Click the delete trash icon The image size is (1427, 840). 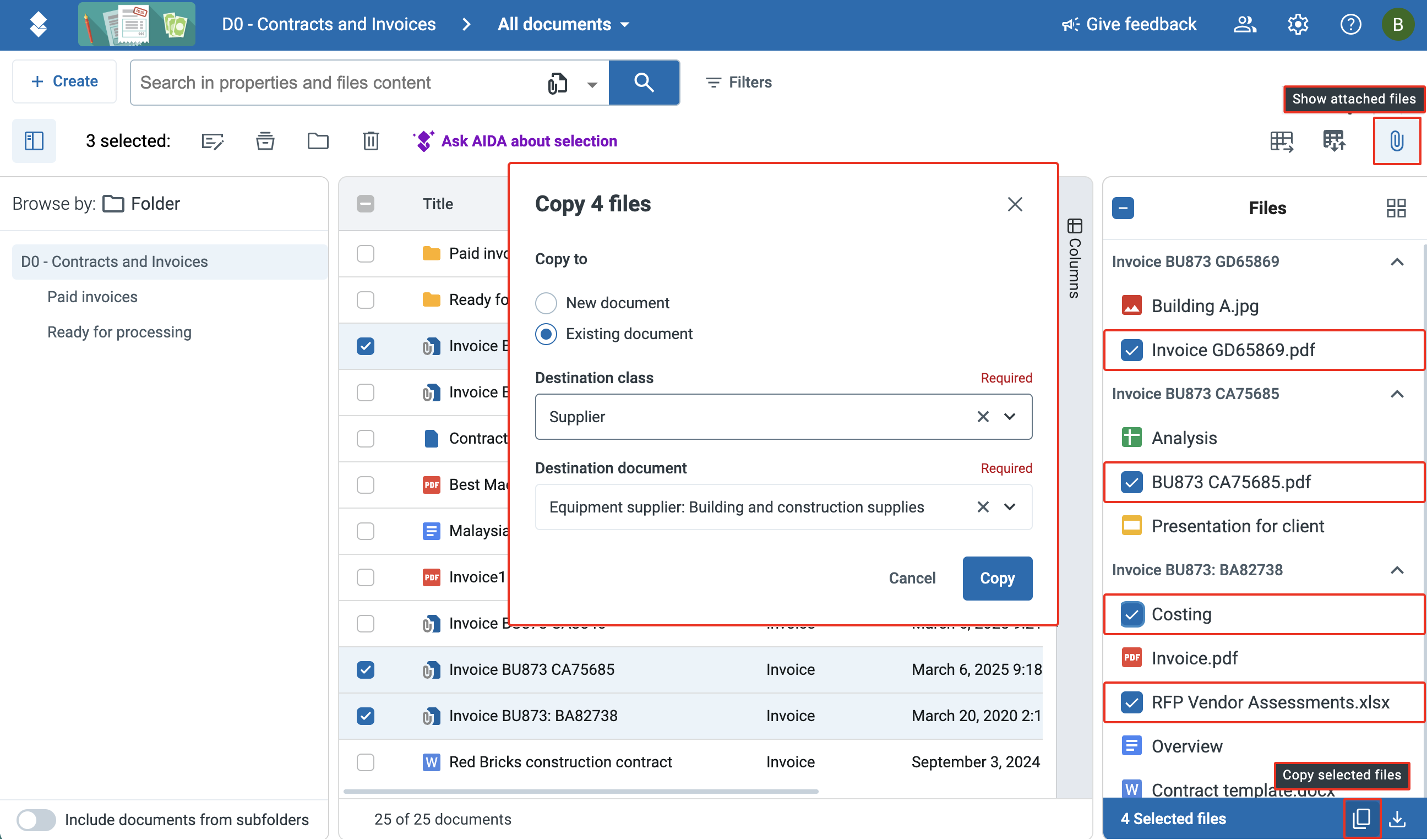coord(371,141)
